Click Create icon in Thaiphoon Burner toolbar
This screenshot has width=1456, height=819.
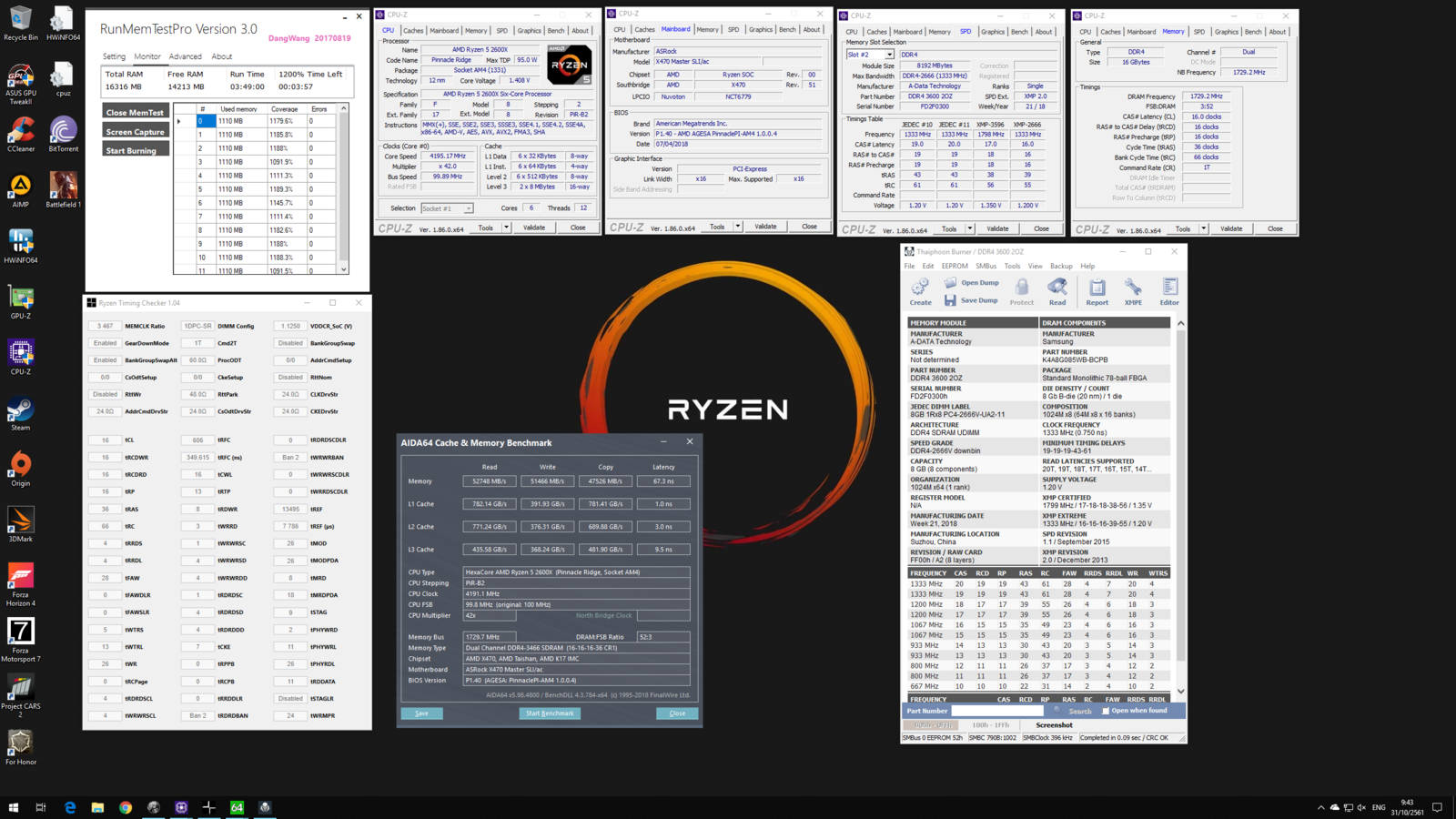click(x=920, y=292)
